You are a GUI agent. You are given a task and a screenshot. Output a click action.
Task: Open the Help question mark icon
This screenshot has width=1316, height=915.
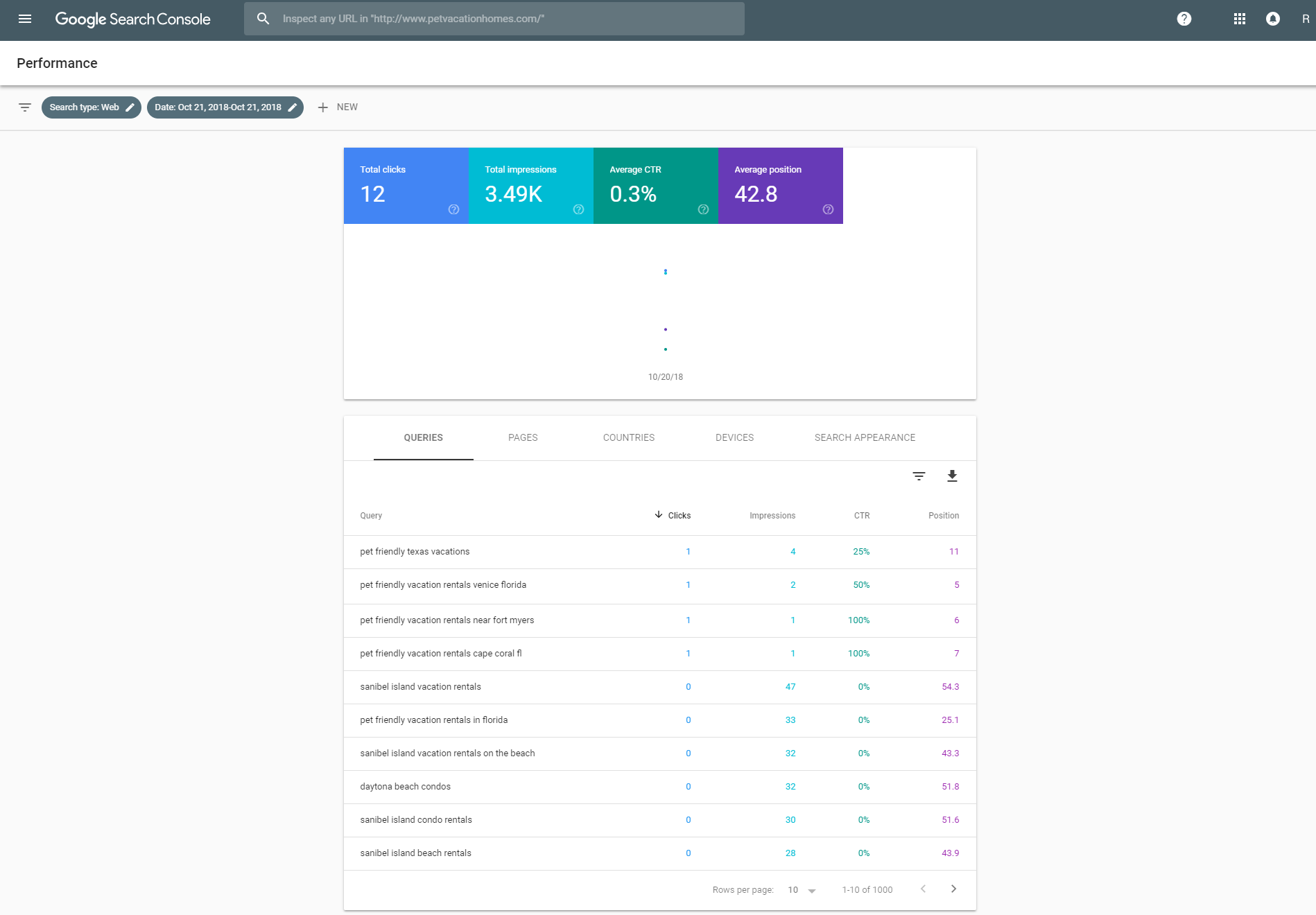[x=1184, y=19]
